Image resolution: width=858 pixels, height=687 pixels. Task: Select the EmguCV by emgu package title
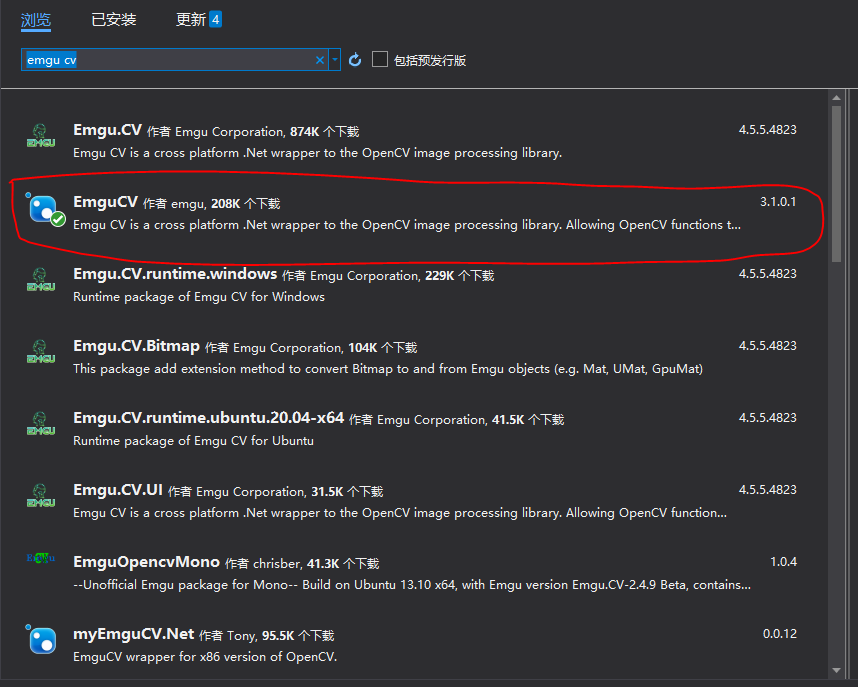click(105, 202)
